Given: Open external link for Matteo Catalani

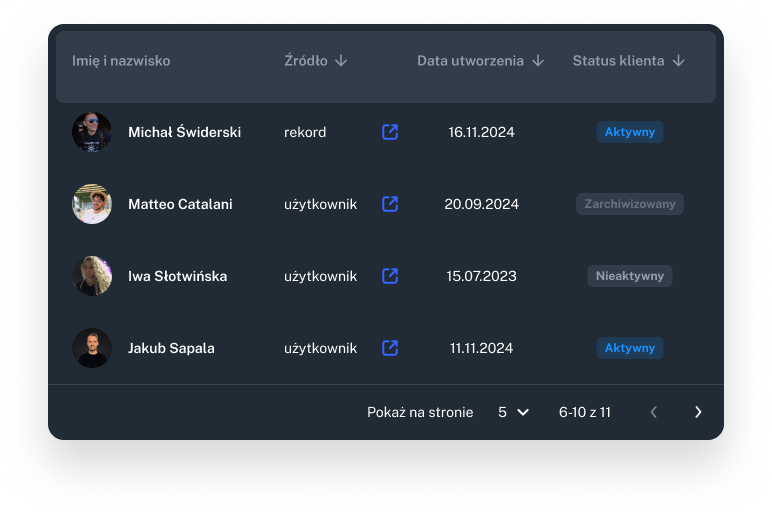Looking at the screenshot, I should (x=390, y=204).
